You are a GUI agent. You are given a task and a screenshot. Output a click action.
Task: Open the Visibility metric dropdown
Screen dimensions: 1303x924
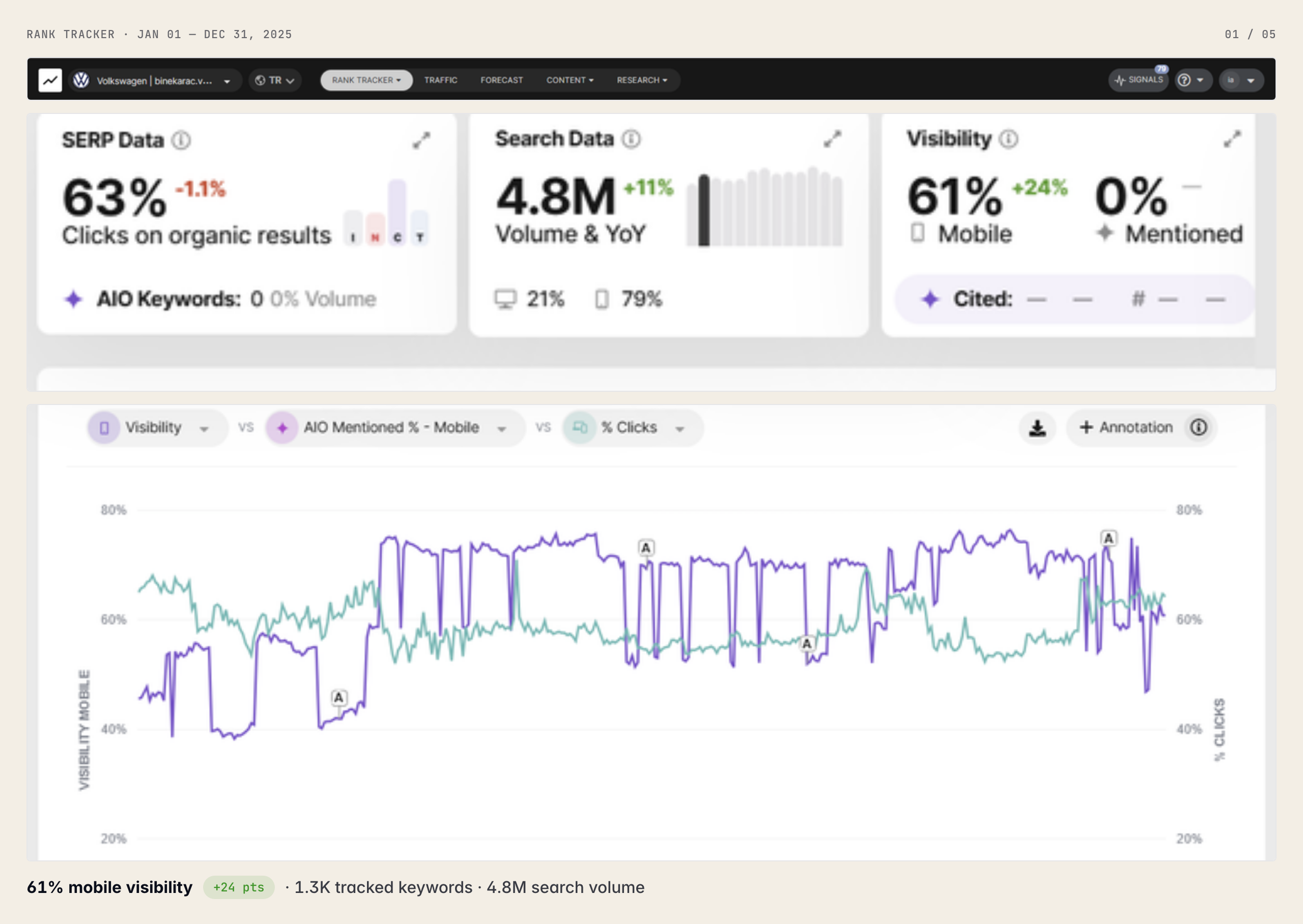[158, 427]
